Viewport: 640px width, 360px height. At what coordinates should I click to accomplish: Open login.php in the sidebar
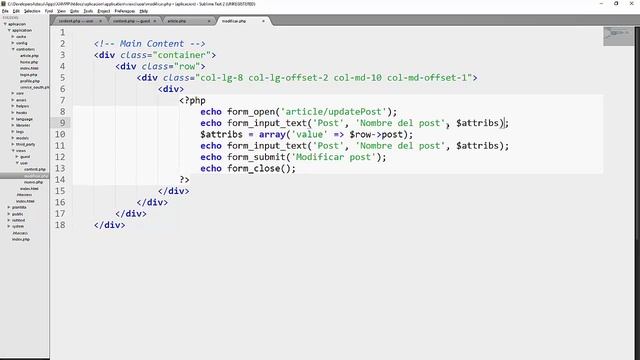29,75
